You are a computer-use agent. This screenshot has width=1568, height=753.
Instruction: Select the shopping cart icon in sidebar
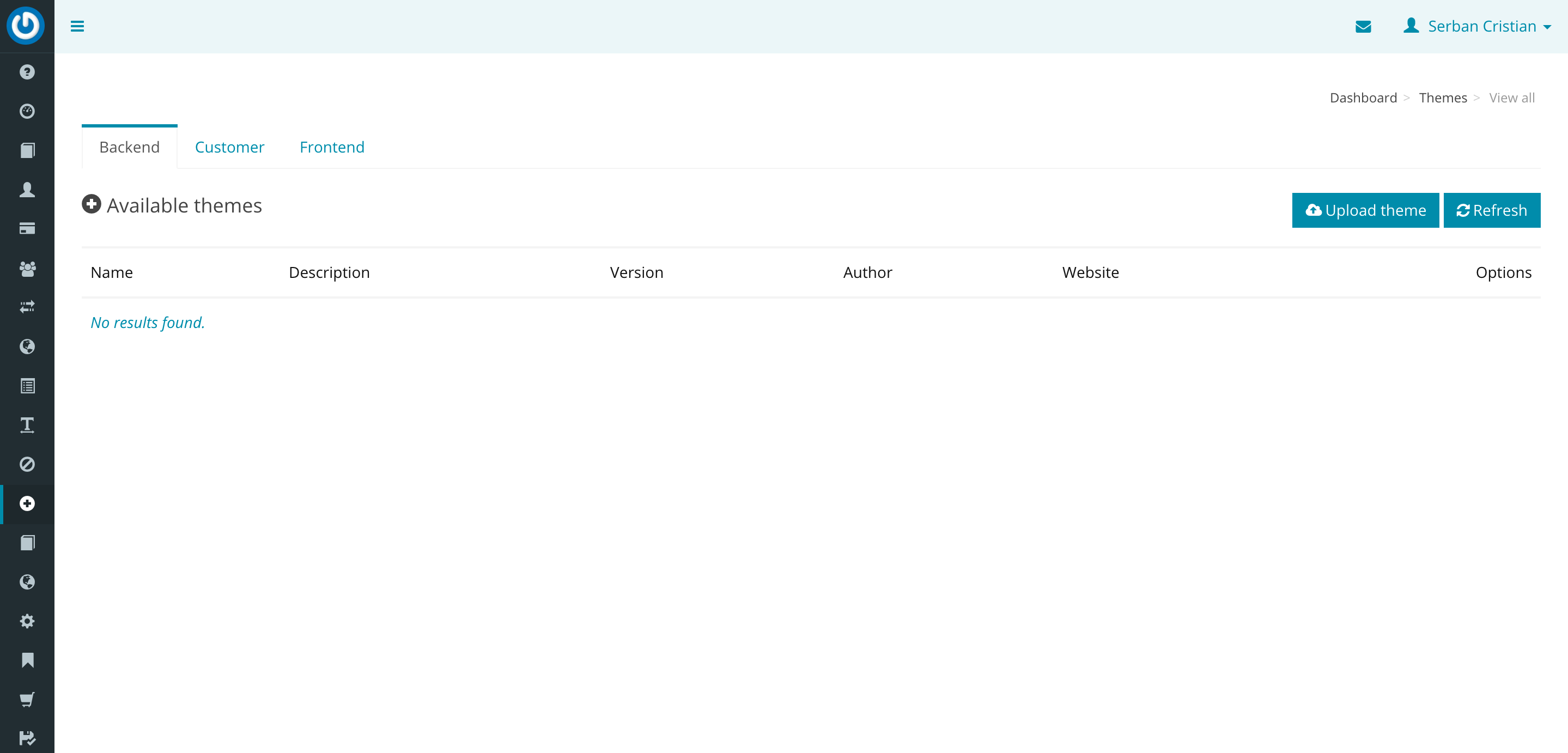click(x=27, y=699)
